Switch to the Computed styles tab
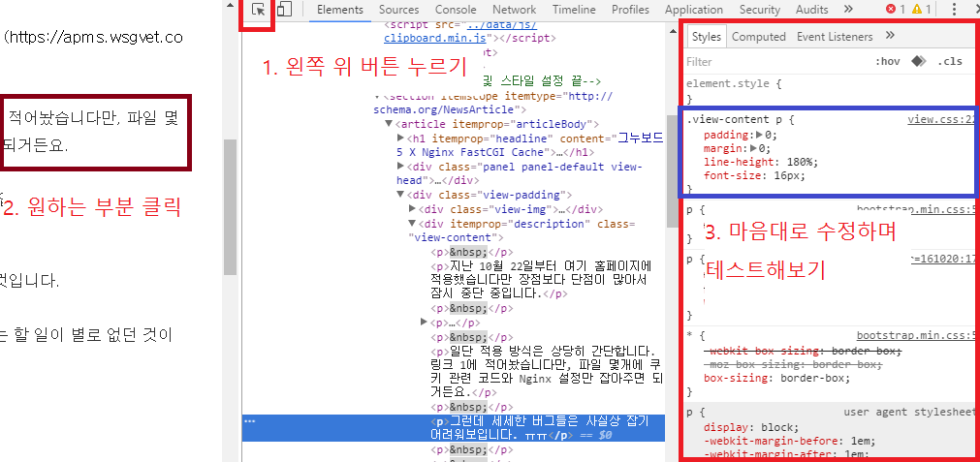This screenshot has height=462, width=980. [758, 37]
